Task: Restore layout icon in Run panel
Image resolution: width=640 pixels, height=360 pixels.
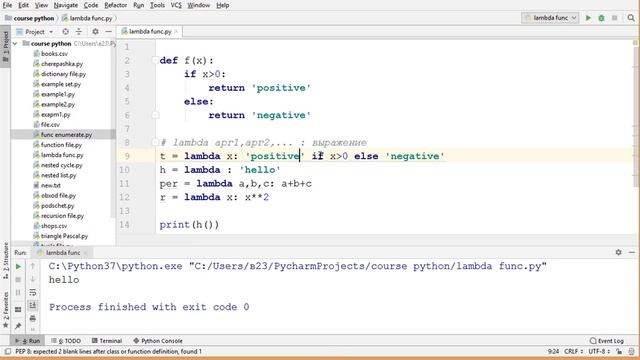Action: click(x=18, y=309)
